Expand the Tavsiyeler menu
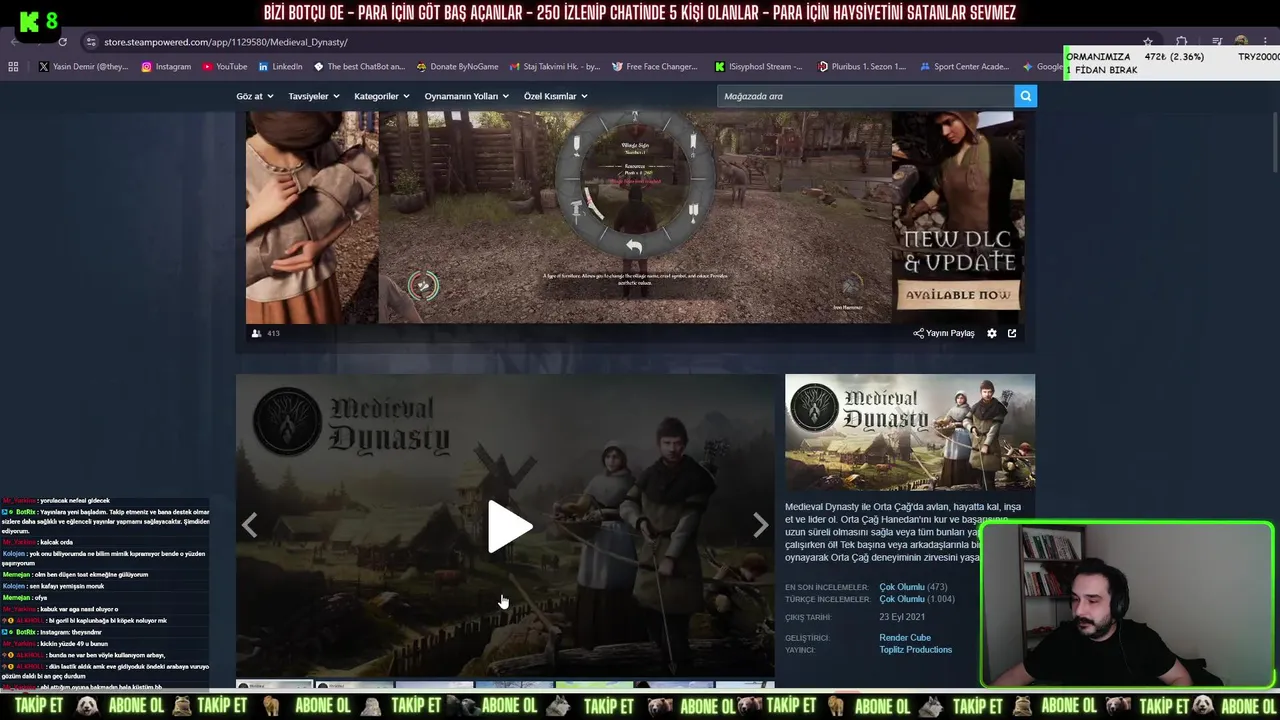Screen dimensions: 1280x720 pos(314,96)
